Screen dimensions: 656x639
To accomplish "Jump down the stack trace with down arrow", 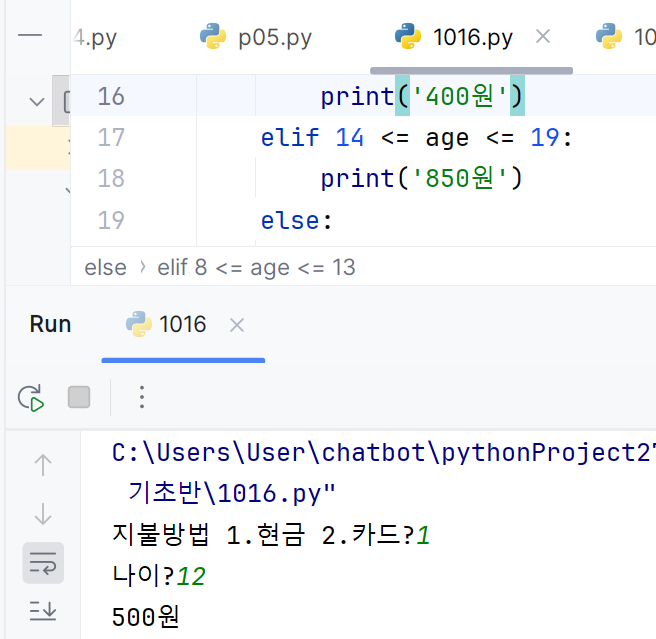I will tap(43, 514).
